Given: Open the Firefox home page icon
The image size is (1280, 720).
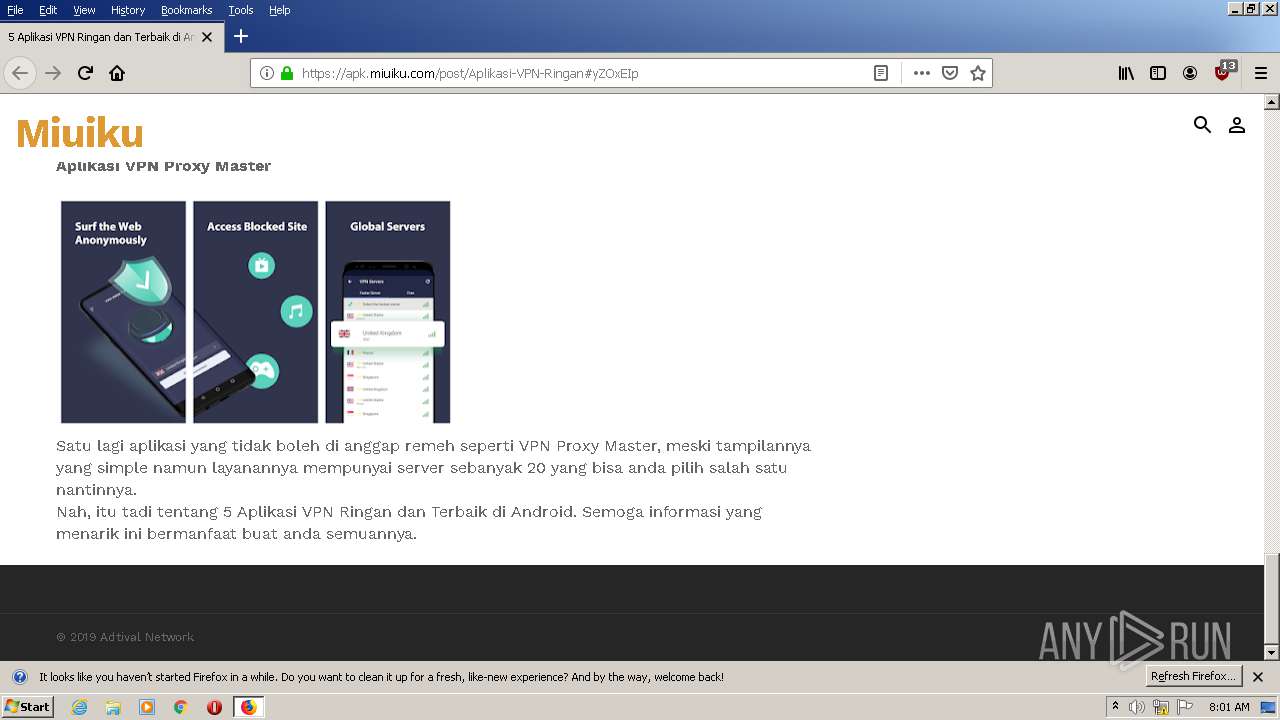Looking at the screenshot, I should point(117,73).
